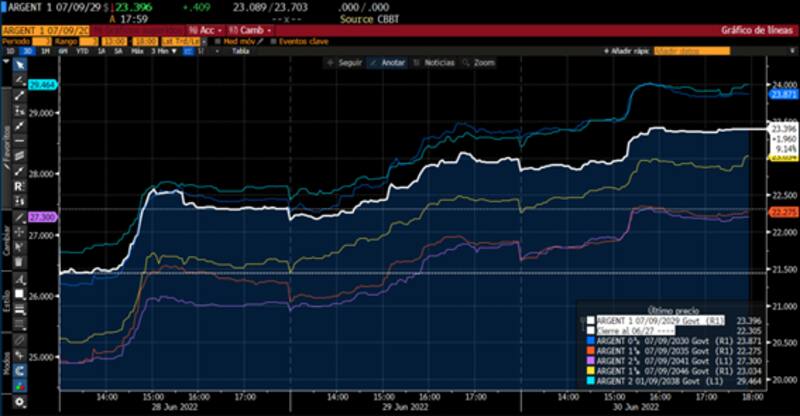This screenshot has width=800, height=416.
Task: Activate the Anotar pencil tool
Action: (x=389, y=62)
